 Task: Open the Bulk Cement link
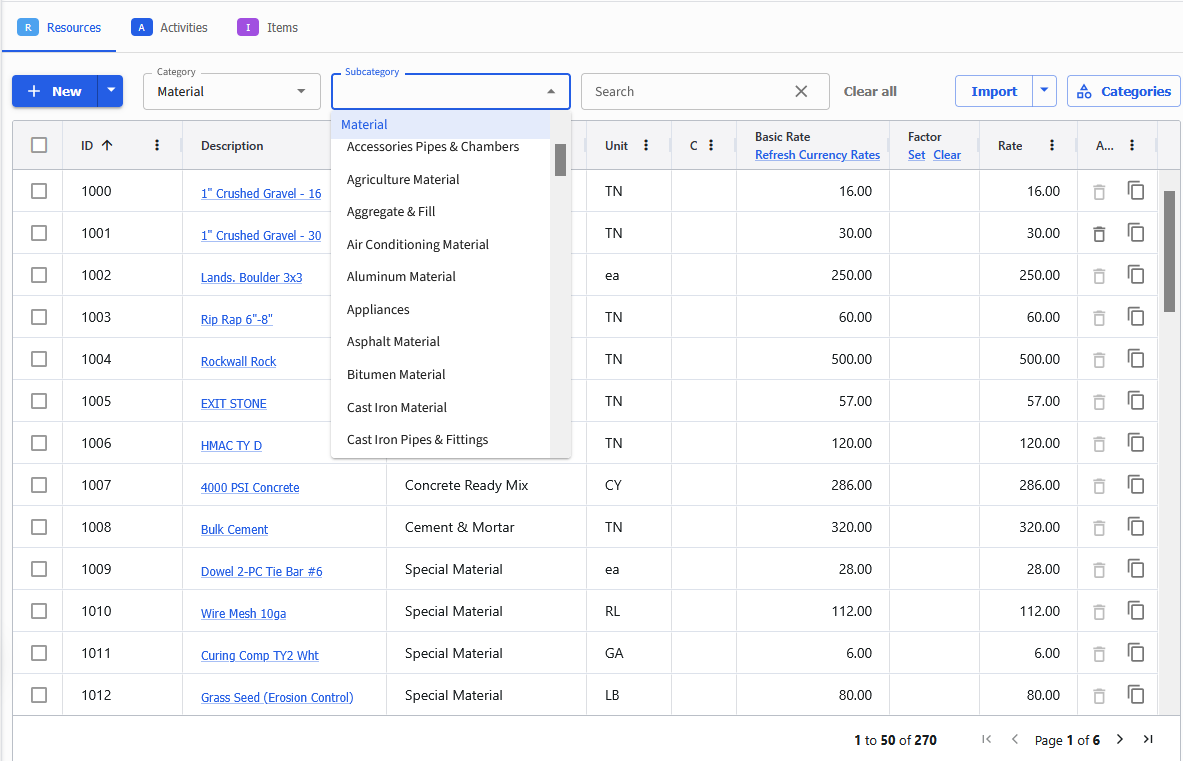click(x=234, y=529)
